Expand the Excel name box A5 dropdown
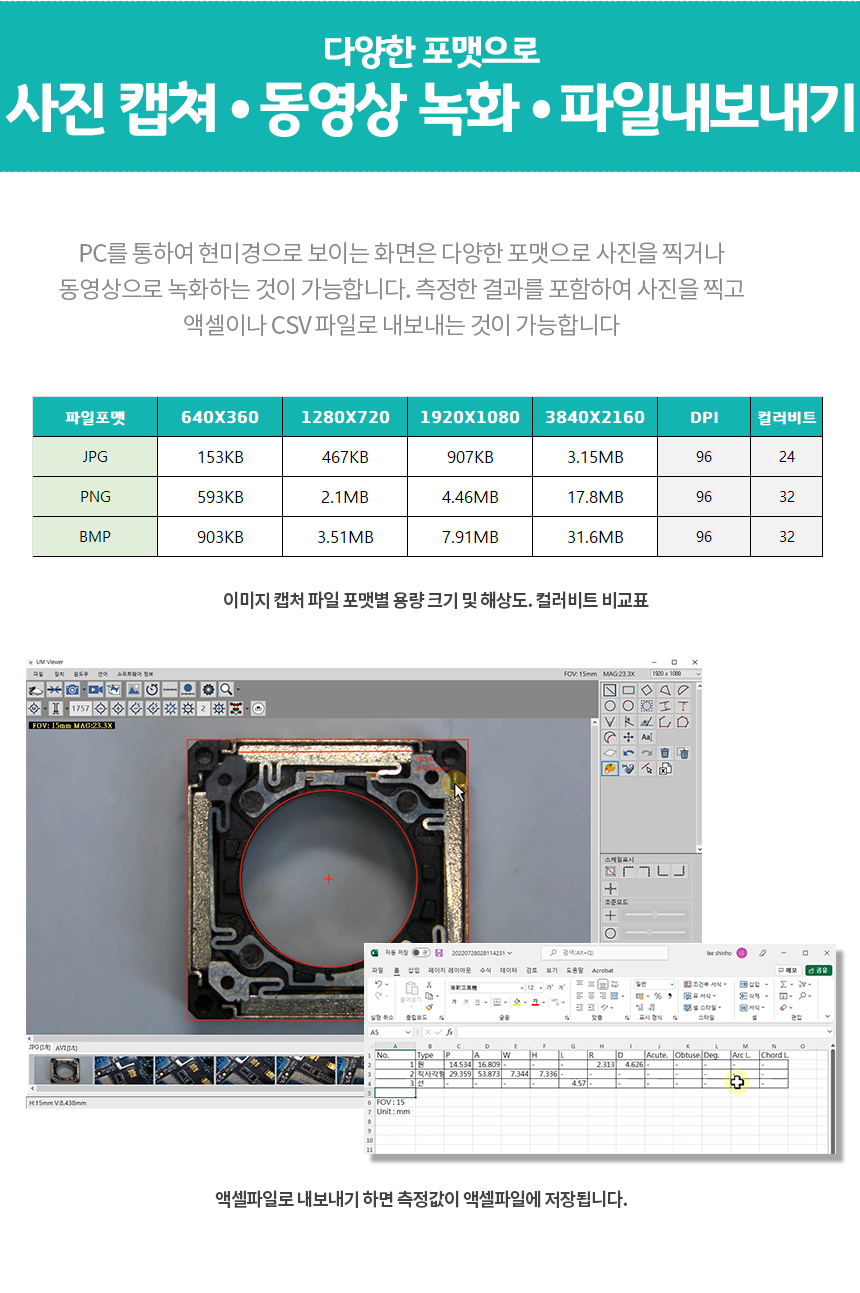 [408, 1031]
